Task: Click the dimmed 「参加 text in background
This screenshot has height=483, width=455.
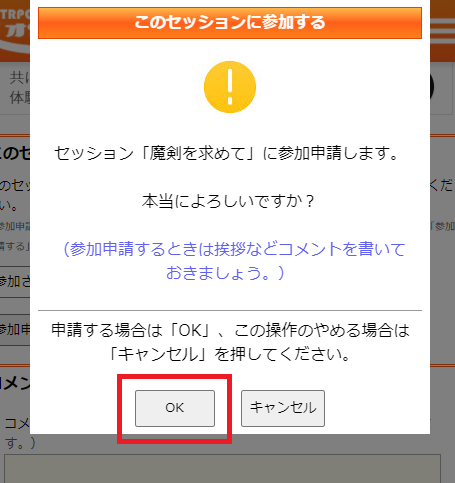Action: 442,226
